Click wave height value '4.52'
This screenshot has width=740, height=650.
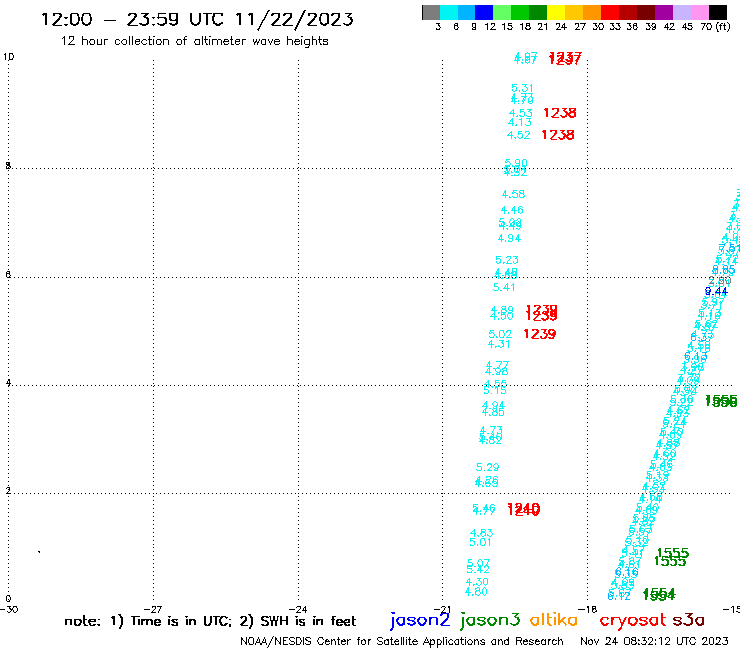click(x=519, y=135)
